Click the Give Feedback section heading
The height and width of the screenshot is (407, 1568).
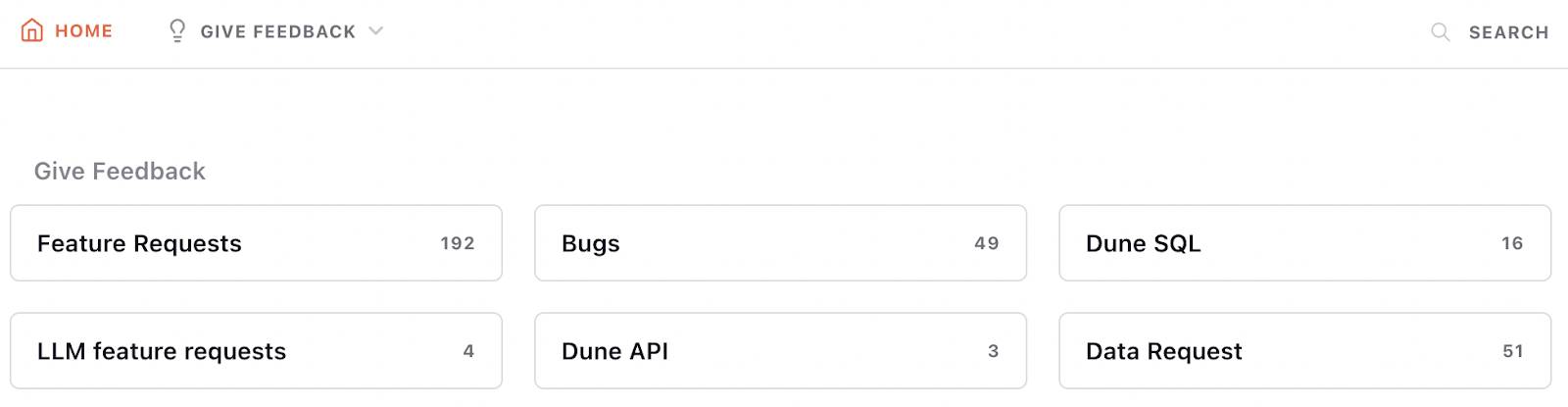pyautogui.click(x=120, y=172)
